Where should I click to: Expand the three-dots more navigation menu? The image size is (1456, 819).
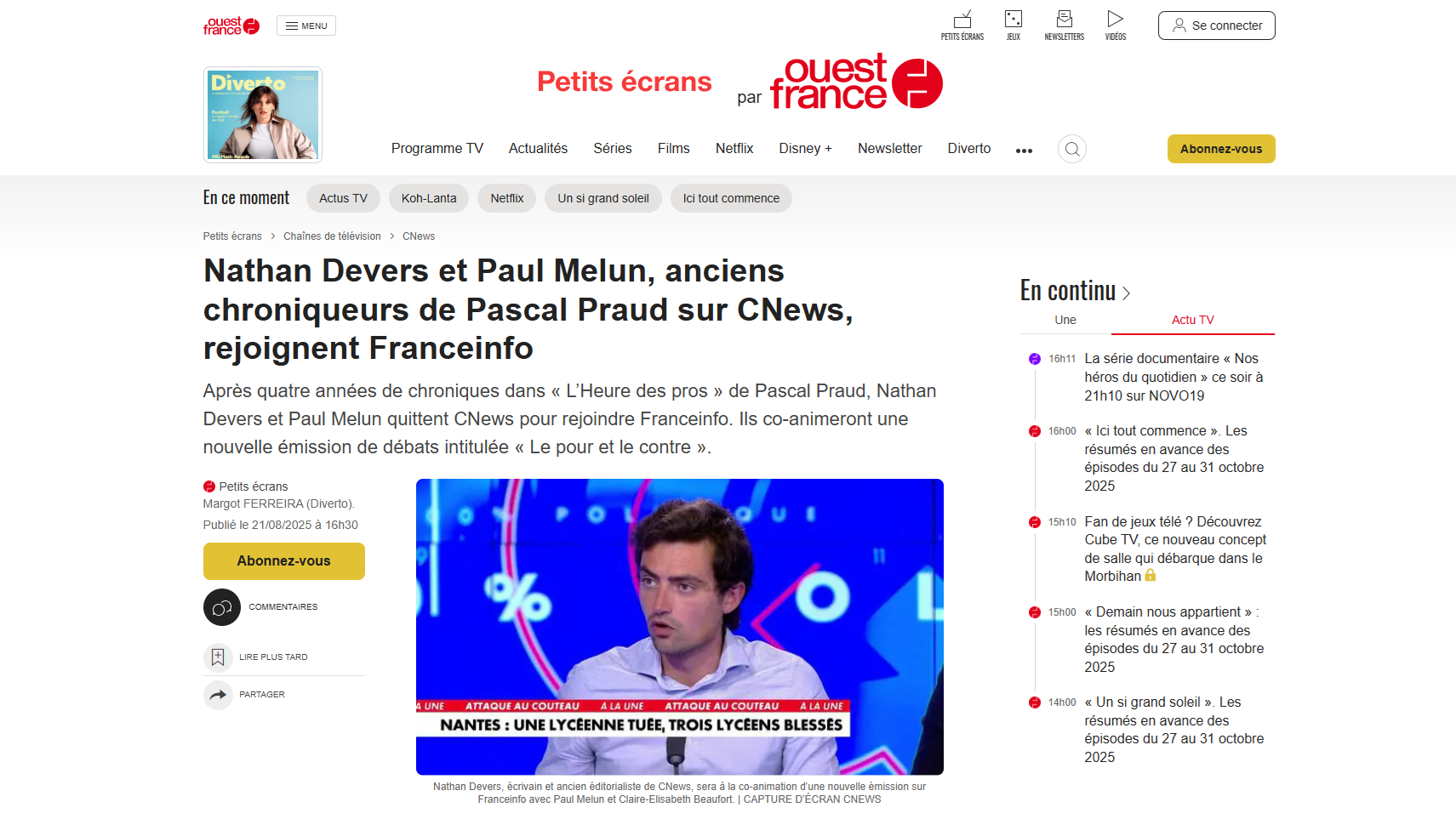pyautogui.click(x=1024, y=151)
